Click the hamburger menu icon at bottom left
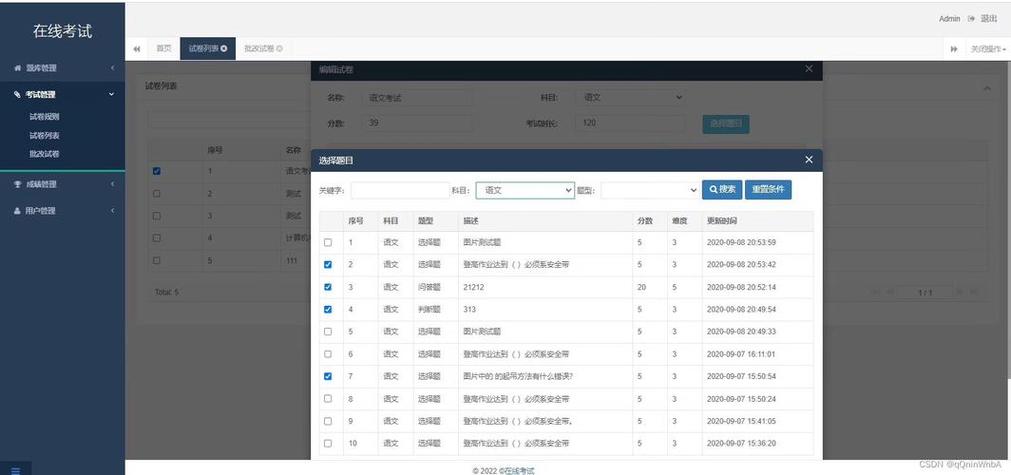Viewport: 1011px width, 475px height. [x=14, y=467]
